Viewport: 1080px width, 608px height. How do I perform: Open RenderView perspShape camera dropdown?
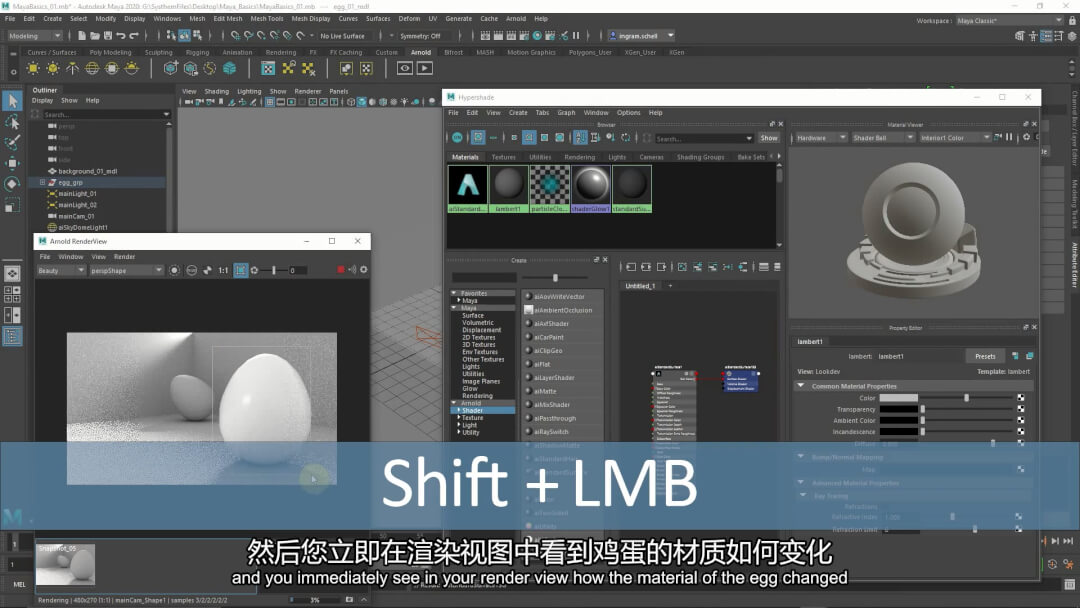(x=126, y=271)
